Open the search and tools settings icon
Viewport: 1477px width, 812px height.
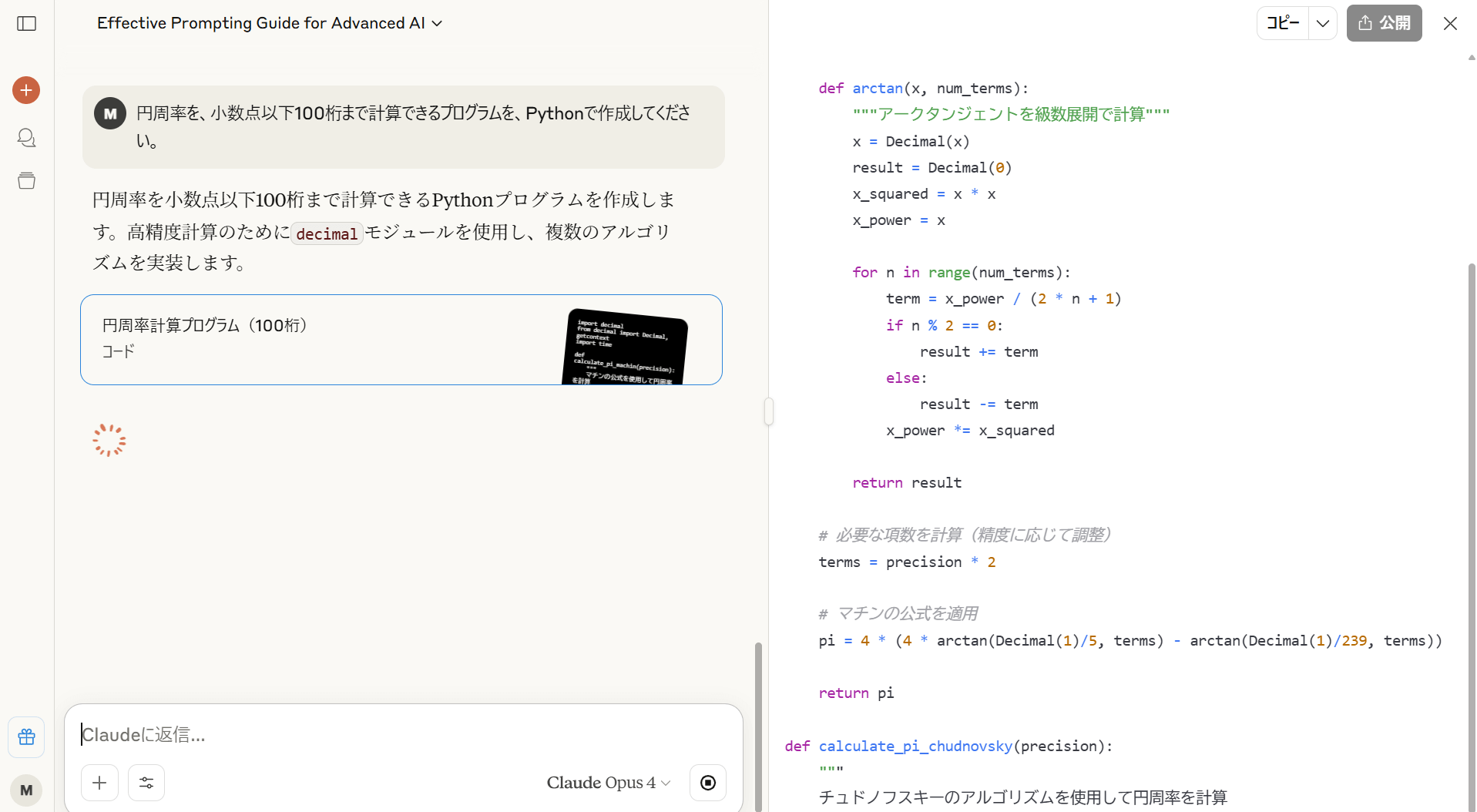tap(146, 783)
